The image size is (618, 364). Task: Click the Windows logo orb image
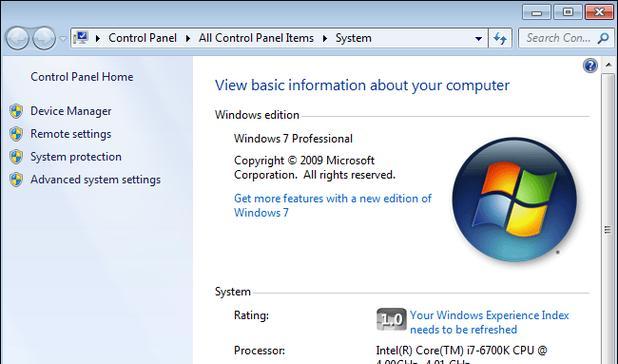(x=514, y=200)
